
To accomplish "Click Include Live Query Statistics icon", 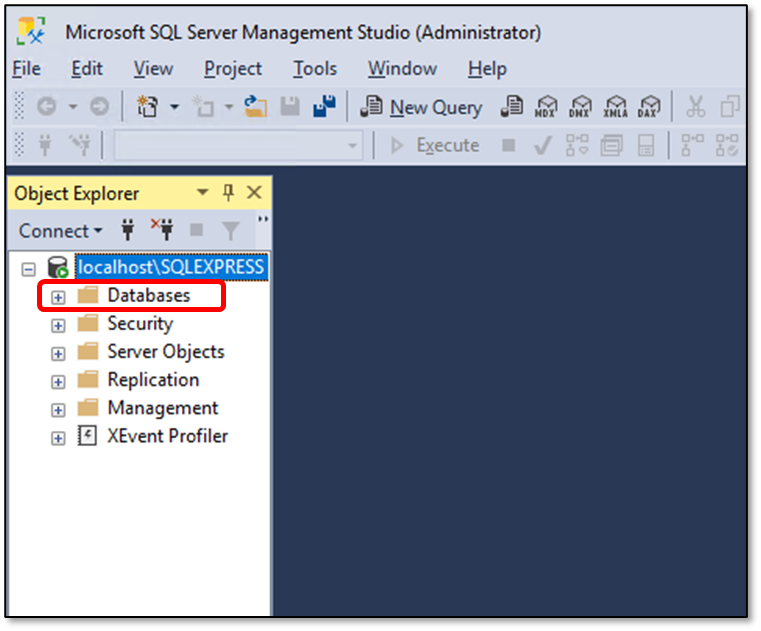I will 727,145.
